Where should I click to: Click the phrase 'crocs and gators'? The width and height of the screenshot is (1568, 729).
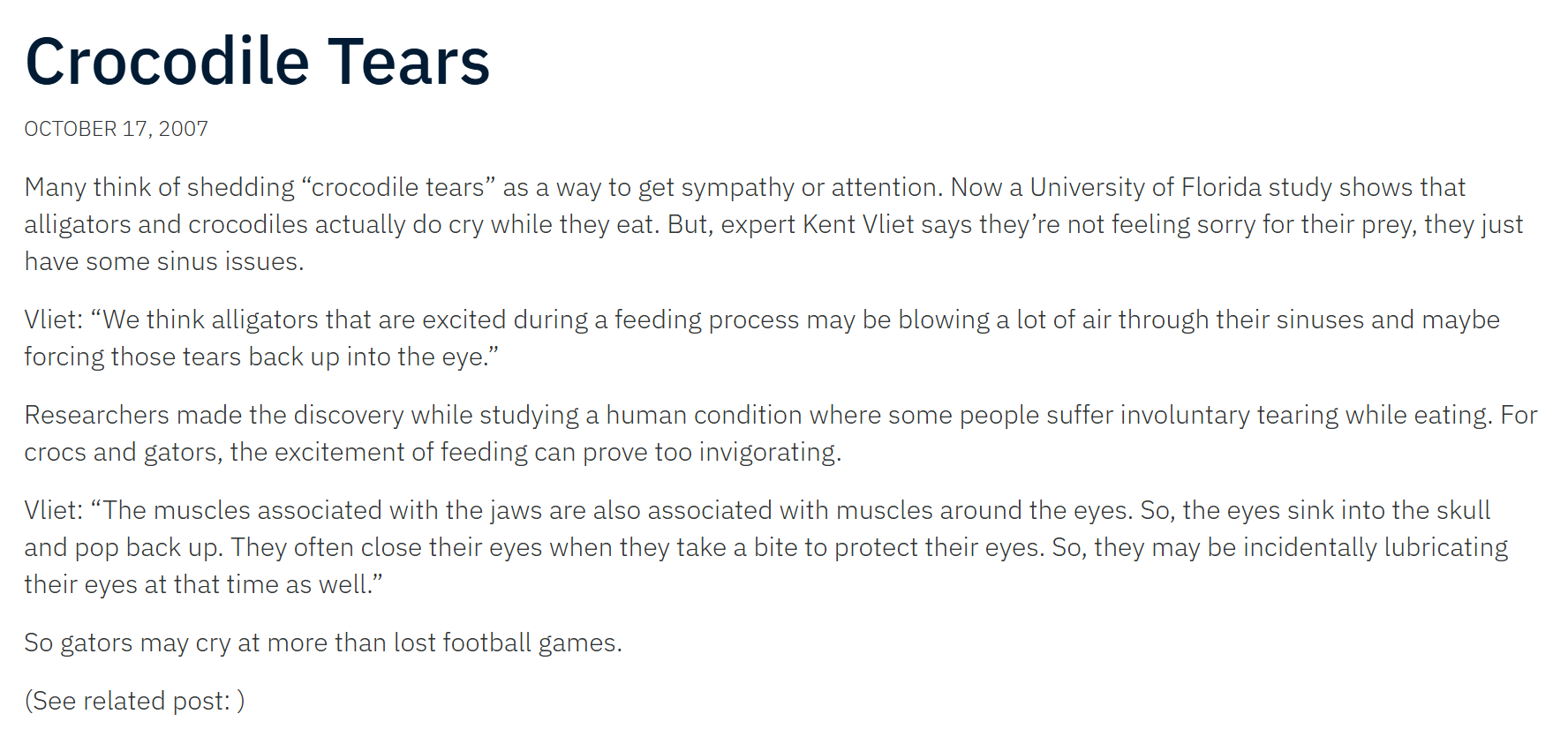[122, 452]
